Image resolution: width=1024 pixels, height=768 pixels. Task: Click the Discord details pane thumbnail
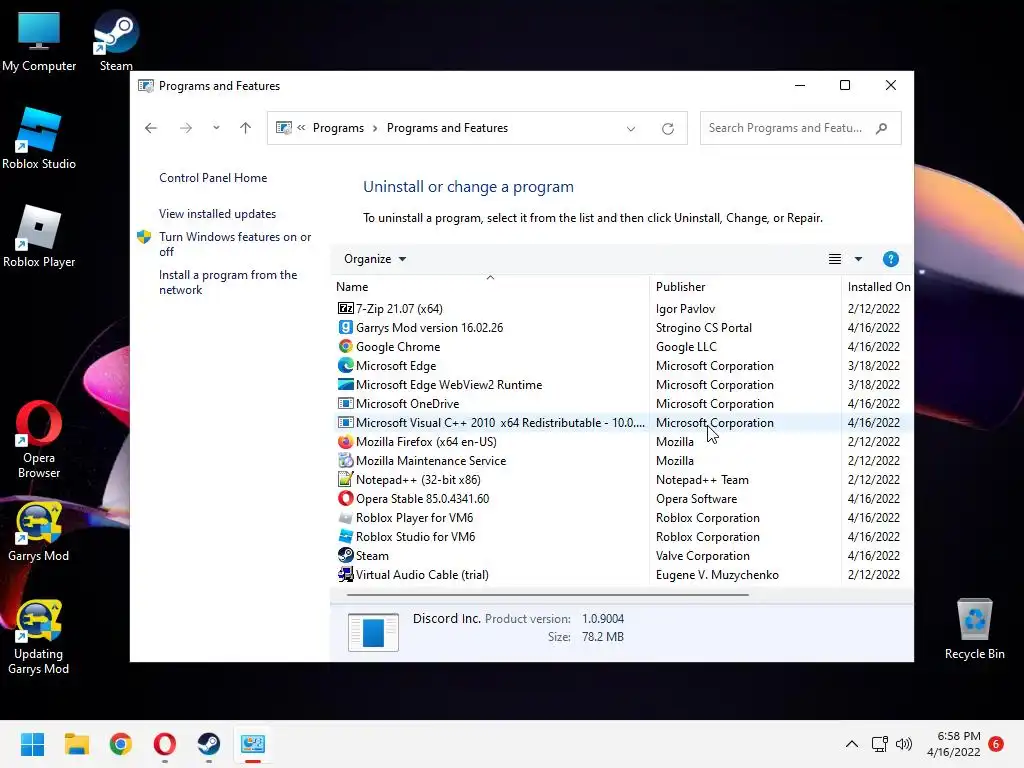[x=373, y=632]
